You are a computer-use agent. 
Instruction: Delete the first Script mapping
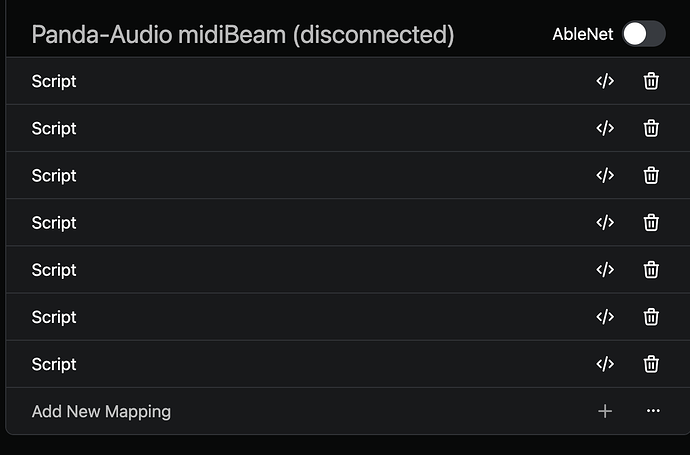[651, 81]
